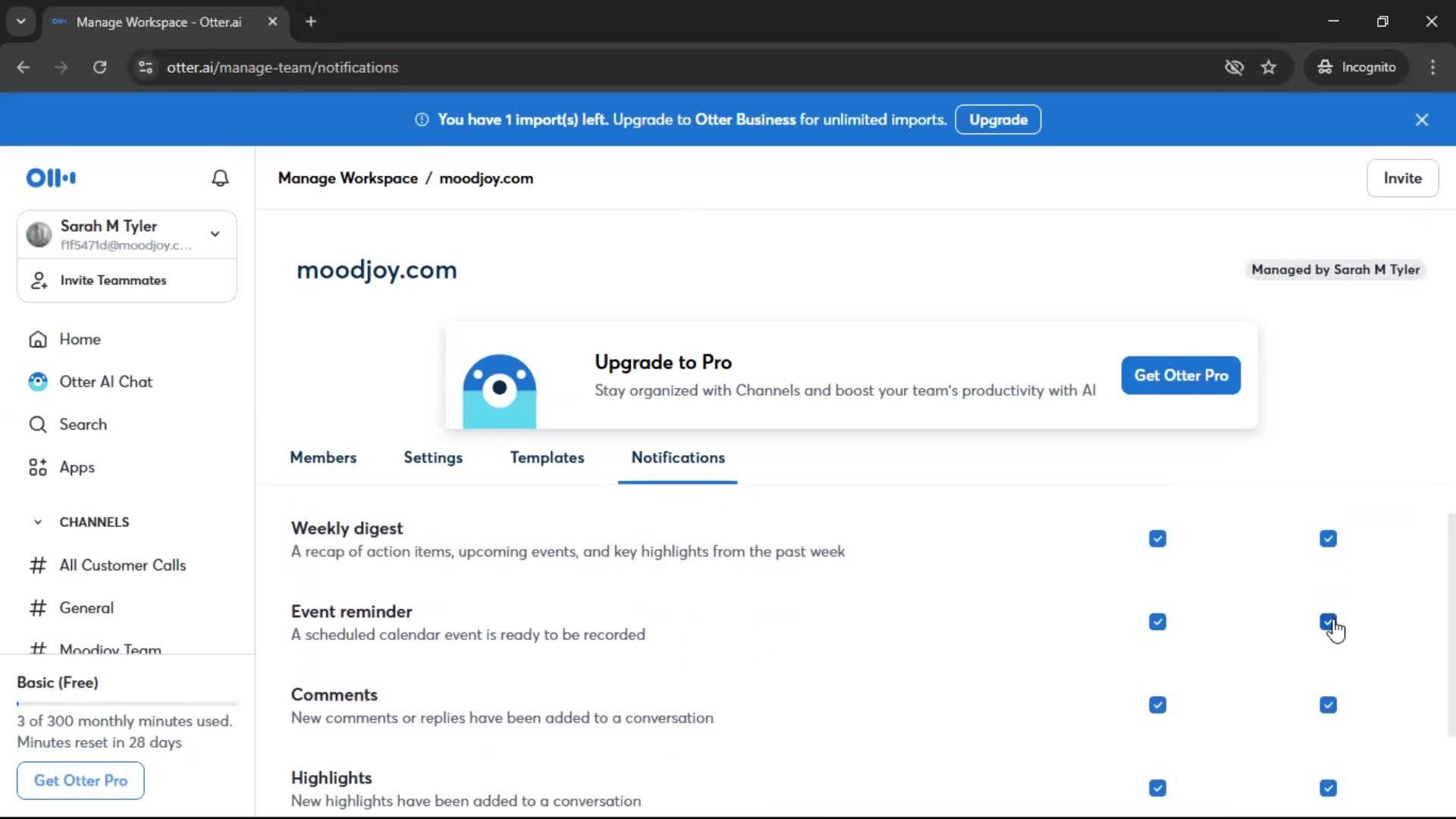Click the Incognito indicator
The image size is (1456, 819).
[1357, 67]
